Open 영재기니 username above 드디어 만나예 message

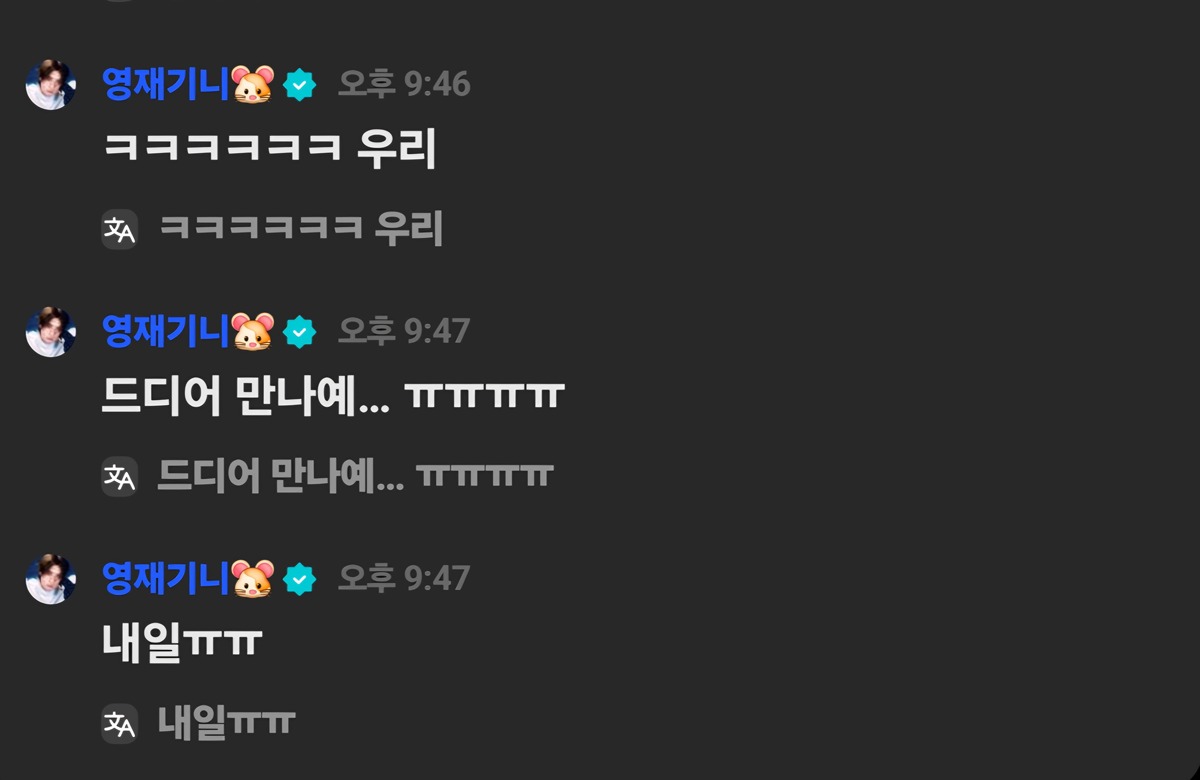[166, 331]
